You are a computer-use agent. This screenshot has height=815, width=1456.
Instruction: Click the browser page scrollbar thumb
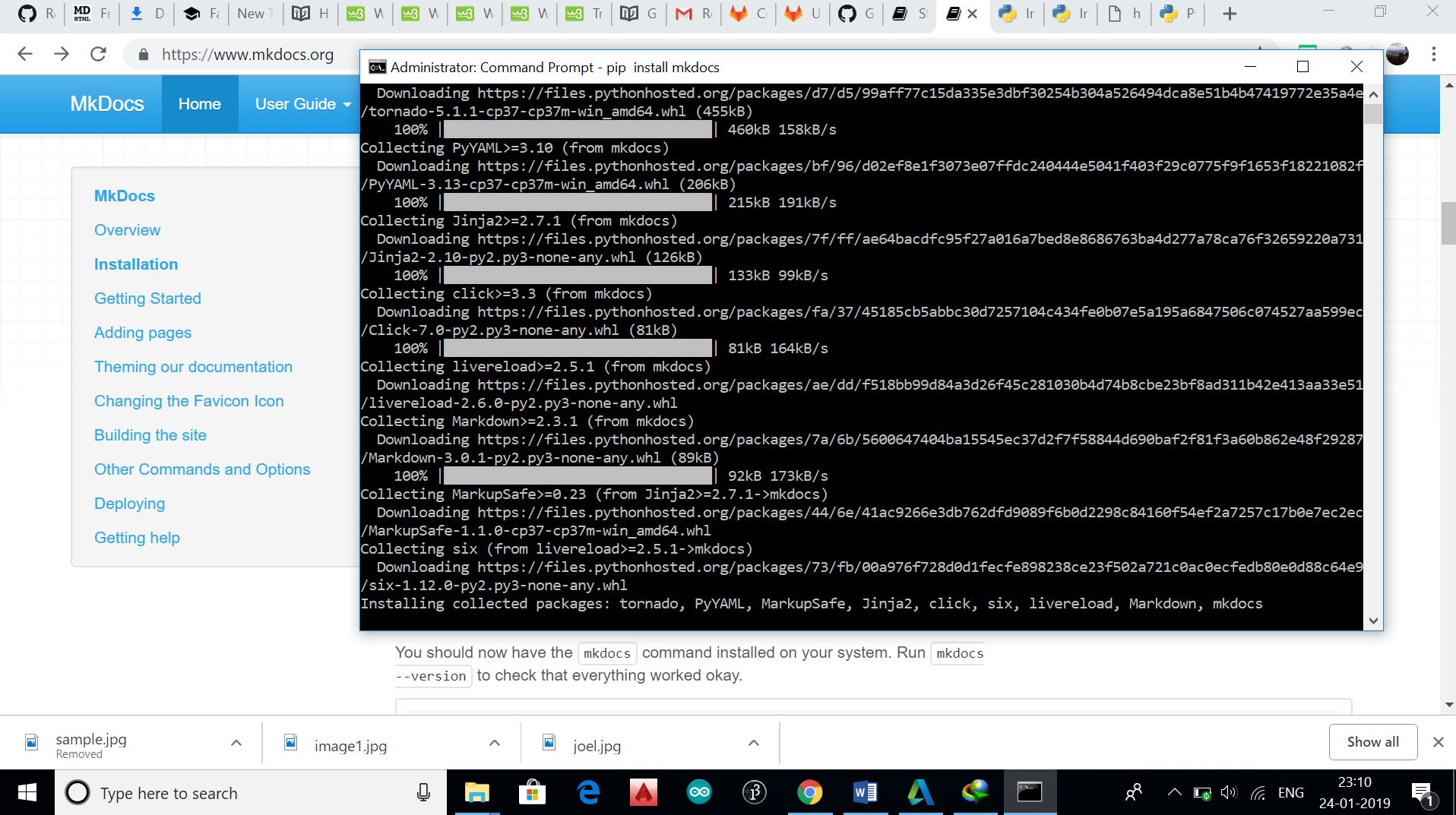pos(1448,224)
